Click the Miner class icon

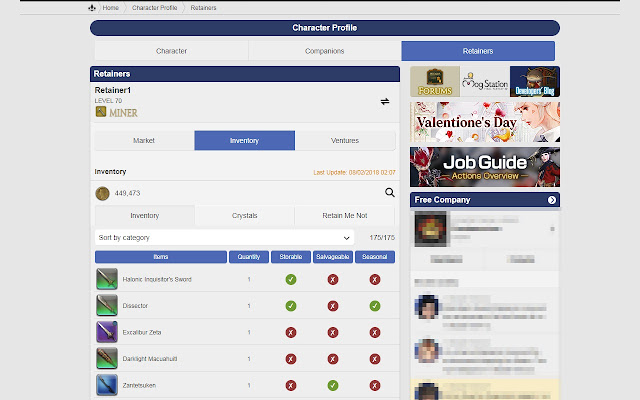(x=101, y=111)
